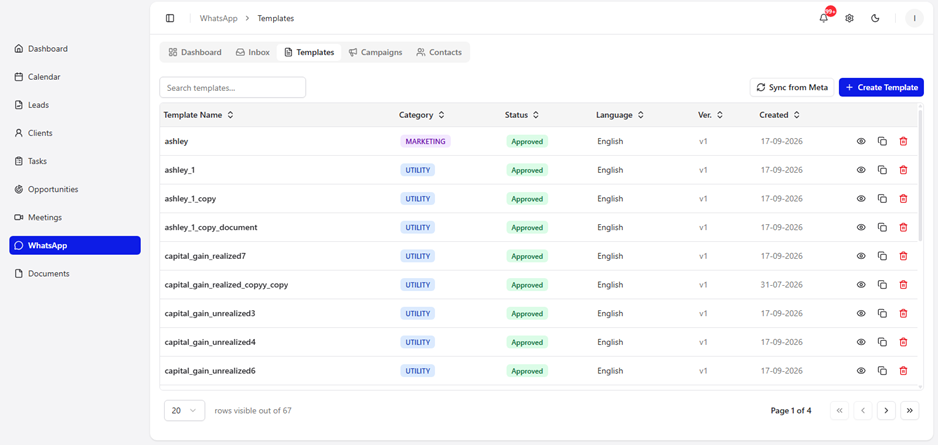Preview the ashley_1 template
The image size is (938, 445).
click(x=861, y=170)
